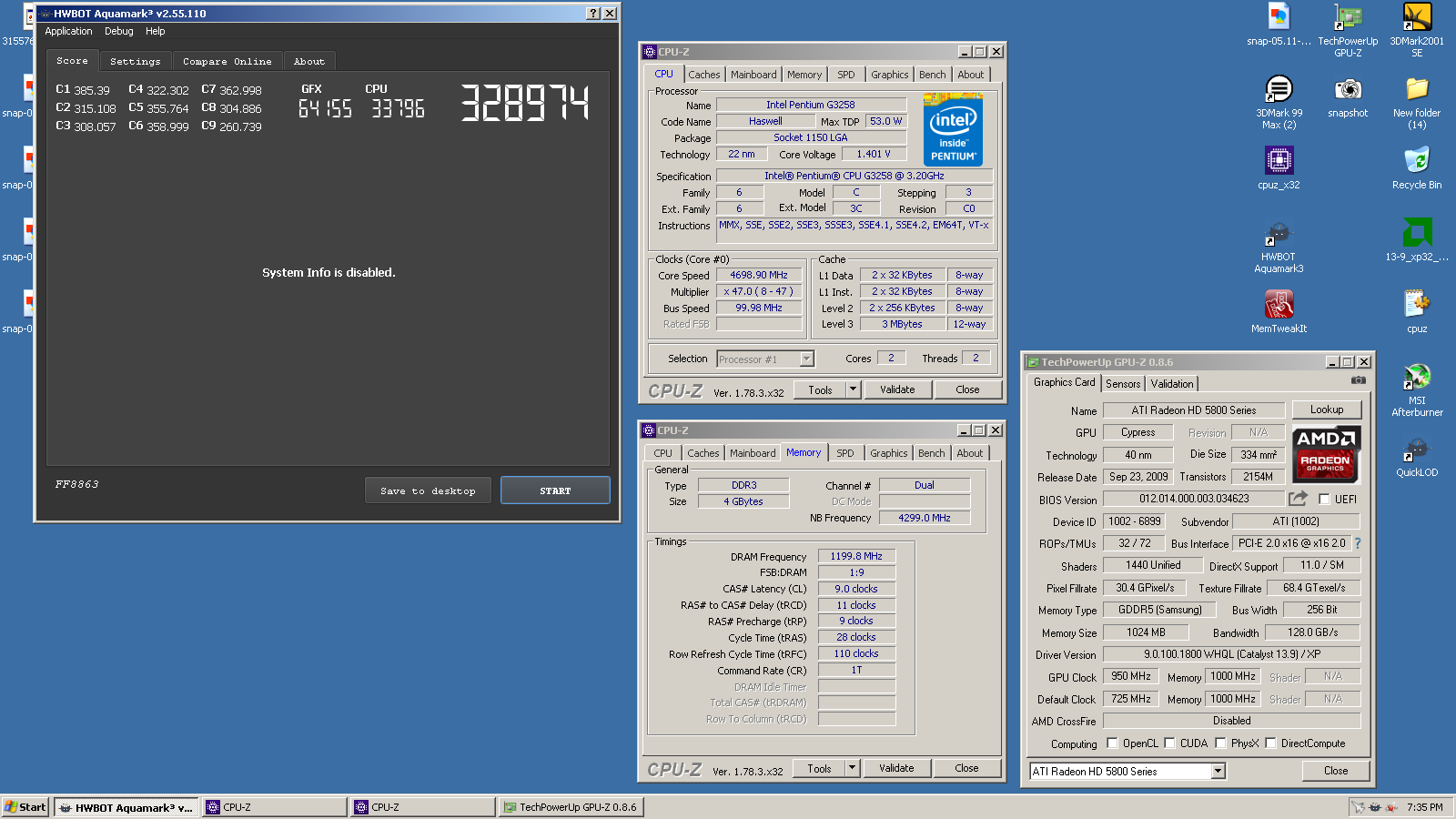This screenshot has height=819, width=1456.
Task: Click the Windows Start button
Action: point(25,807)
